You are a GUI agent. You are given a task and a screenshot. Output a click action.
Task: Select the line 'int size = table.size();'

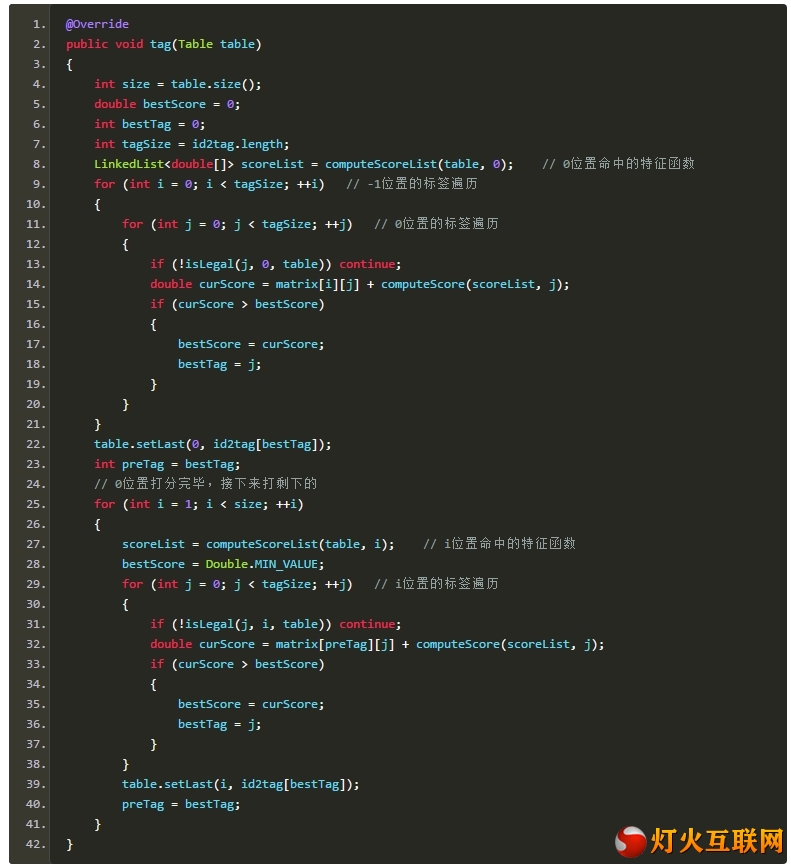(x=177, y=84)
